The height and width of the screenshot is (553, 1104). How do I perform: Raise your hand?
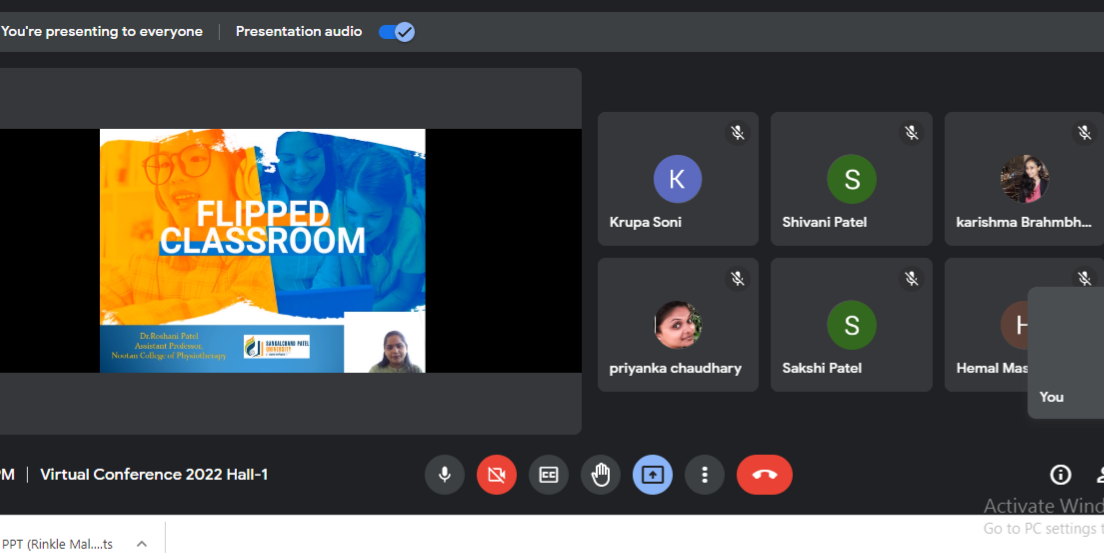601,475
